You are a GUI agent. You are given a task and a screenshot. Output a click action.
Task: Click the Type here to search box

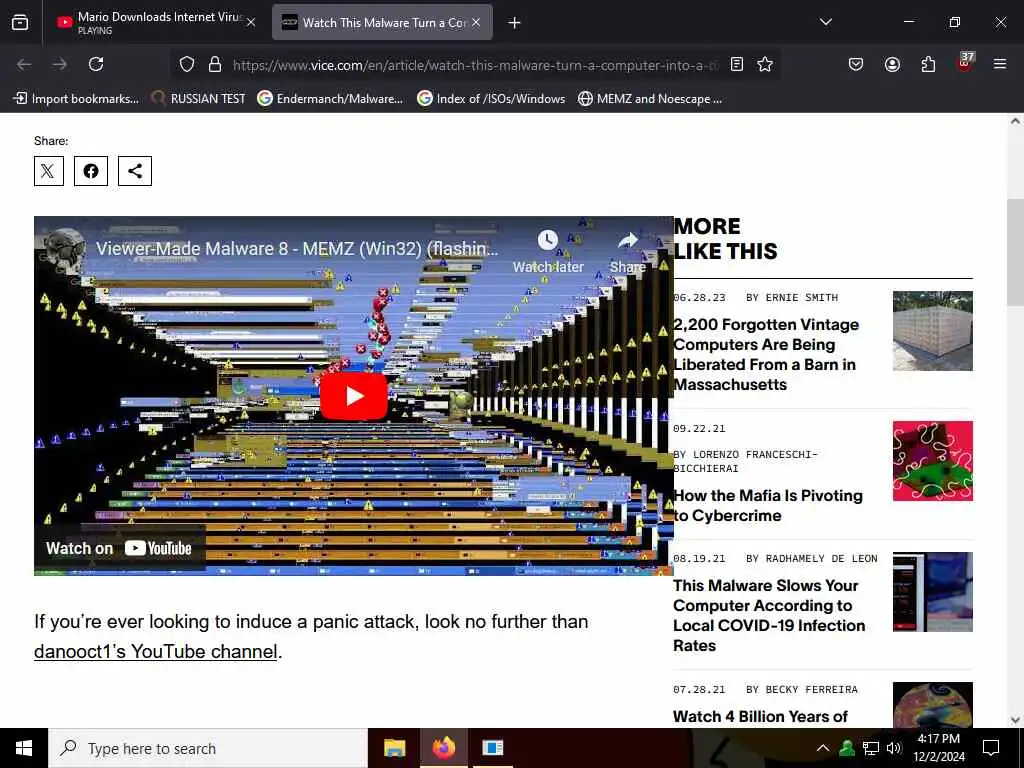click(208, 748)
